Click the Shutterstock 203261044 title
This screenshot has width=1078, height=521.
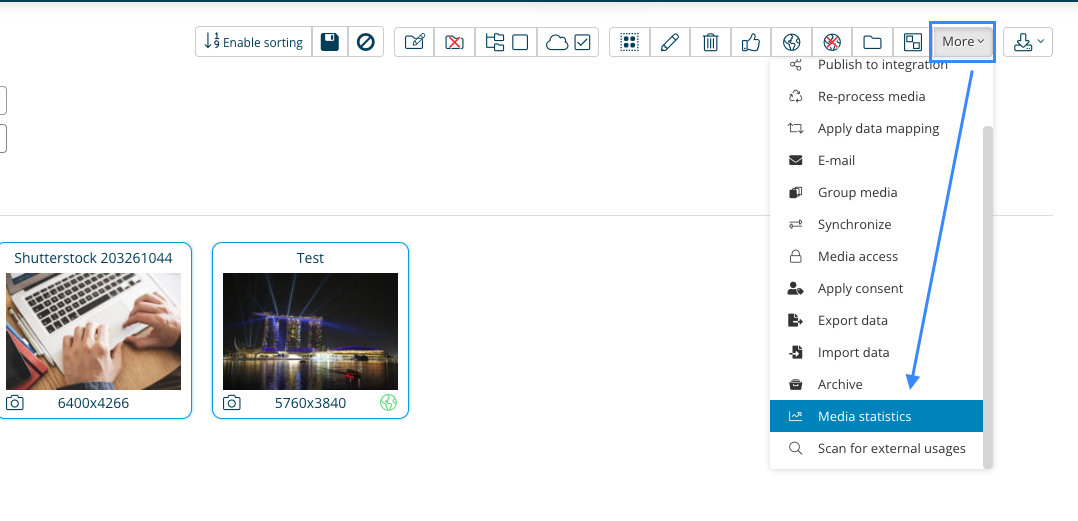(94, 258)
